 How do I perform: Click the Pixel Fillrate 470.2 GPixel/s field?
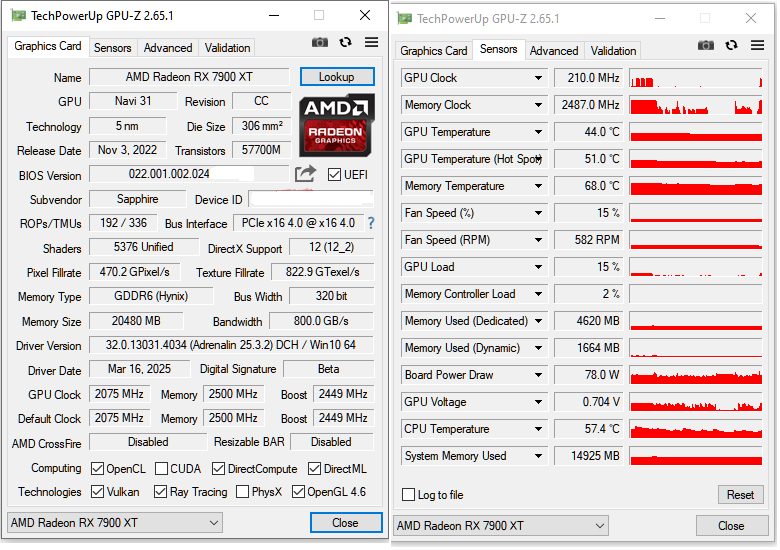(135, 272)
